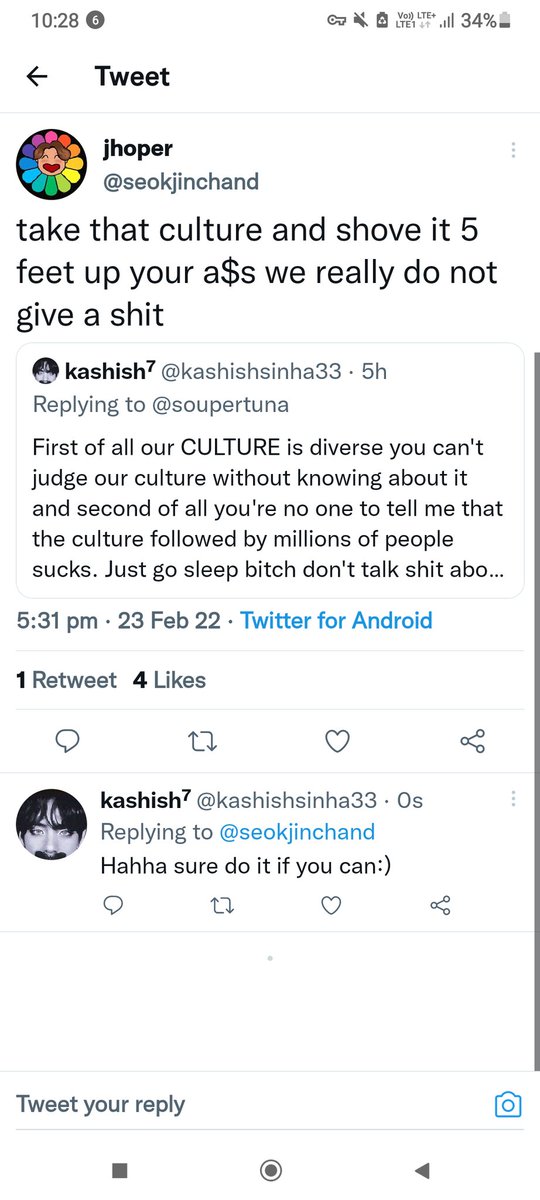
Task: Like the main tweet with the heart icon
Action: point(338,741)
